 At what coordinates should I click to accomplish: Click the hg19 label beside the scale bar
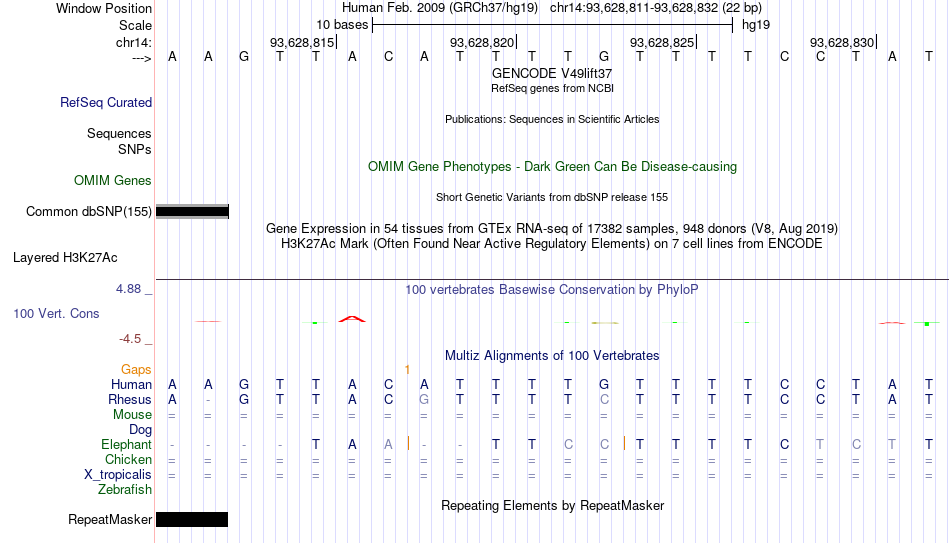(756, 25)
